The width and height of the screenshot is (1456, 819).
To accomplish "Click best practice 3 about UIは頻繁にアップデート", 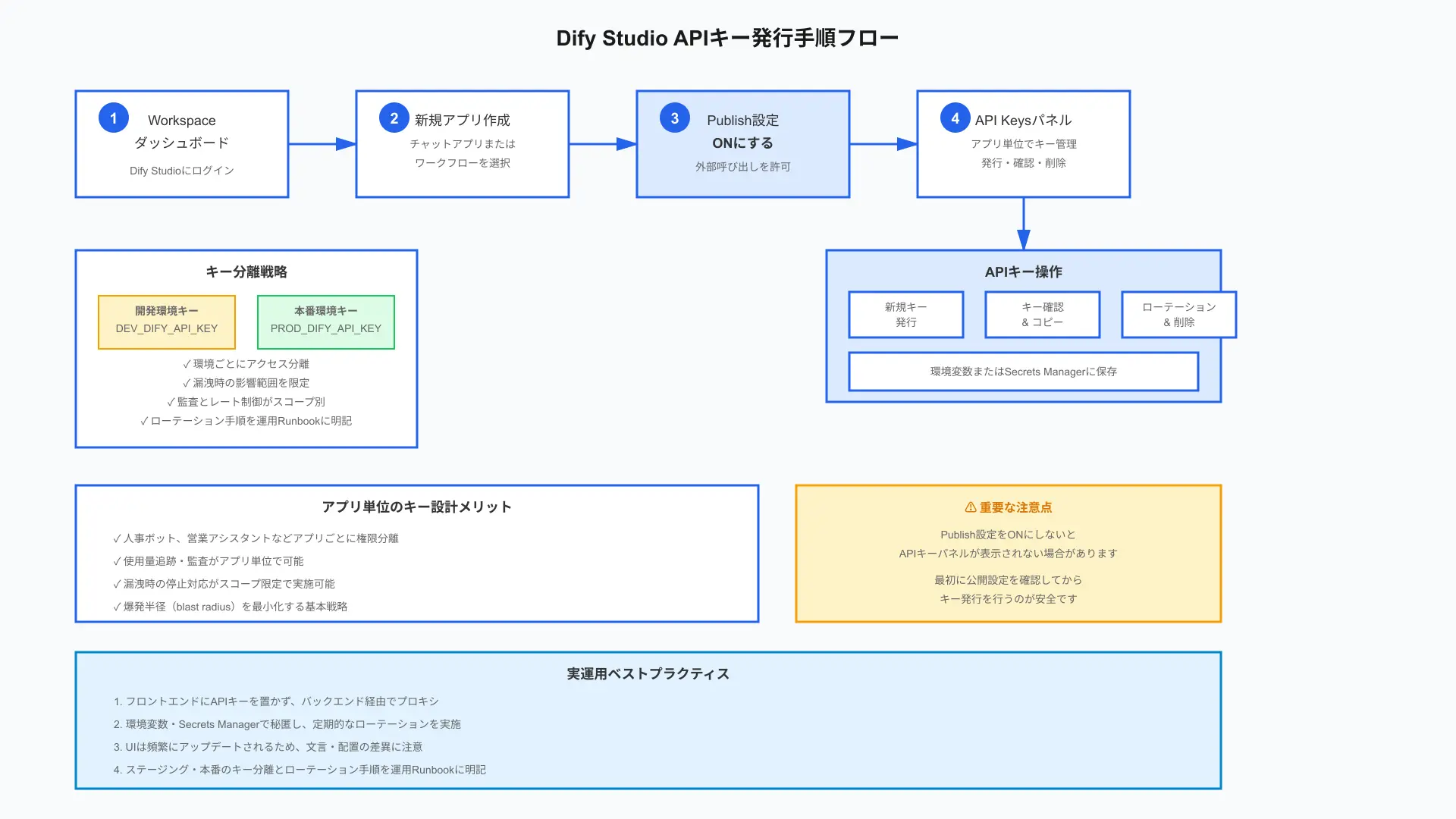I will (268, 746).
